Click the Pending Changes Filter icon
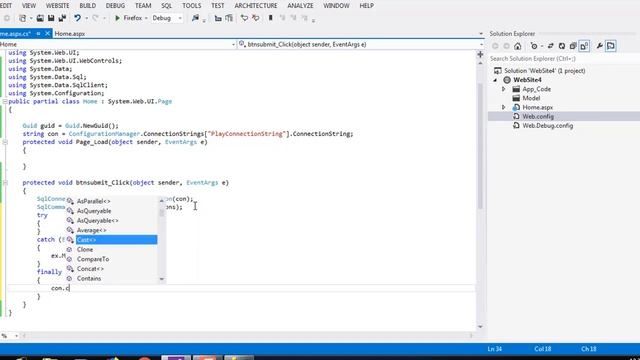Image resolution: width=640 pixels, height=360 pixels. [x=533, y=46]
